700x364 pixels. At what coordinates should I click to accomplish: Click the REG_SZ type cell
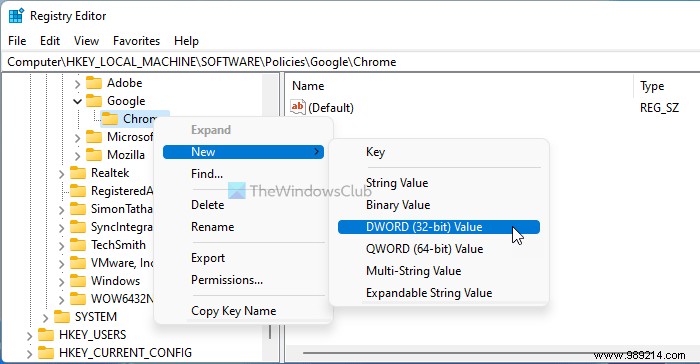[659, 108]
